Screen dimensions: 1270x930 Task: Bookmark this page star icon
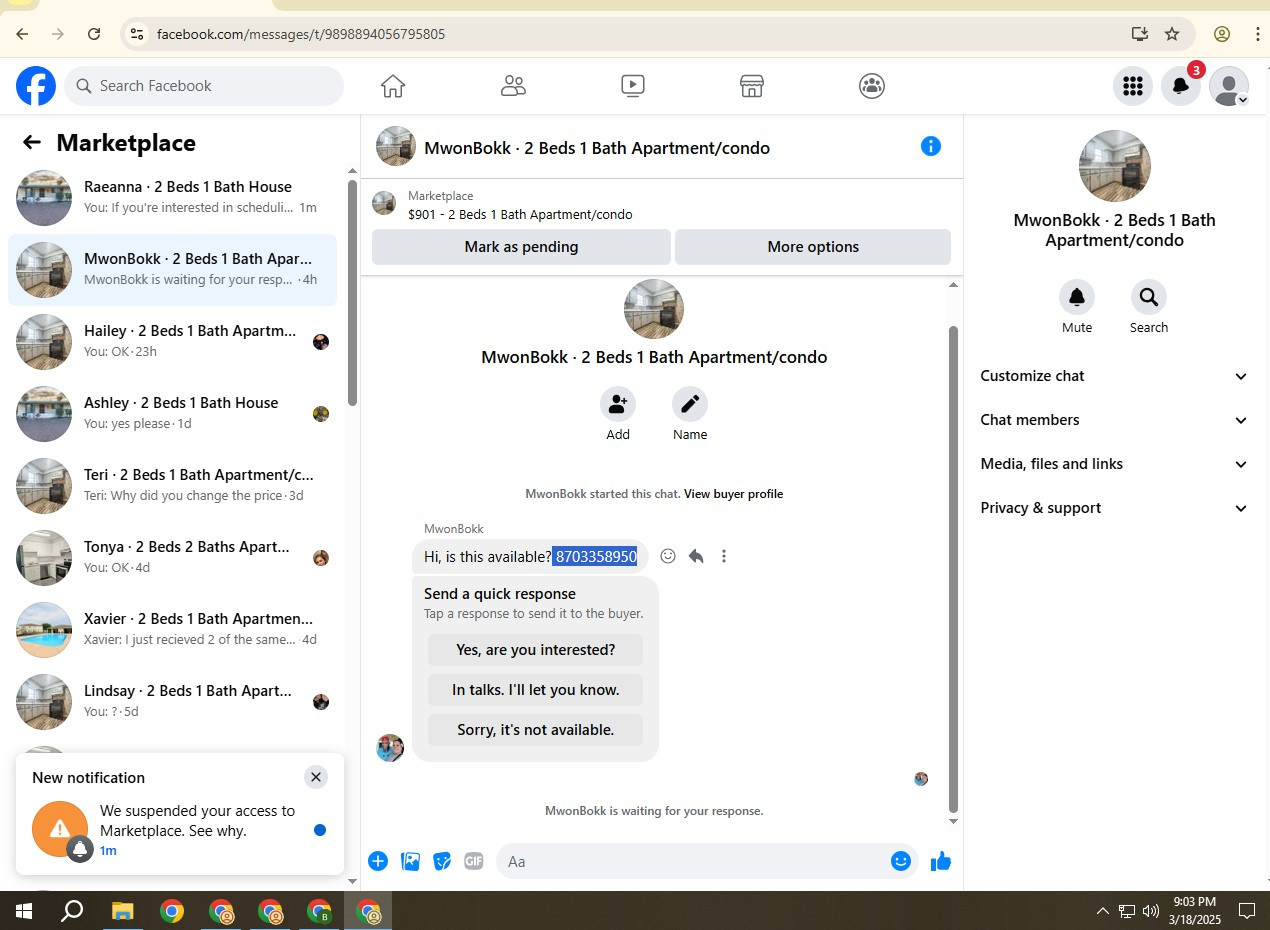click(x=1172, y=34)
